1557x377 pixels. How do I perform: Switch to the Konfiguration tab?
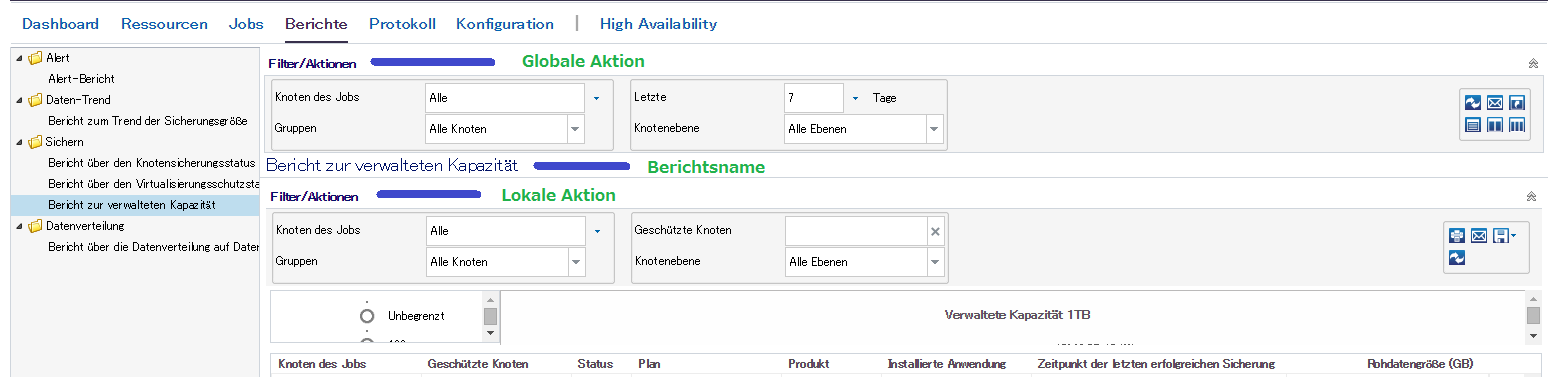pyautogui.click(x=505, y=24)
